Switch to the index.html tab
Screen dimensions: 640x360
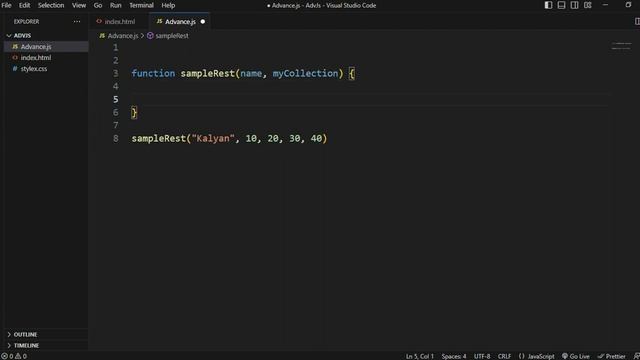(120, 22)
